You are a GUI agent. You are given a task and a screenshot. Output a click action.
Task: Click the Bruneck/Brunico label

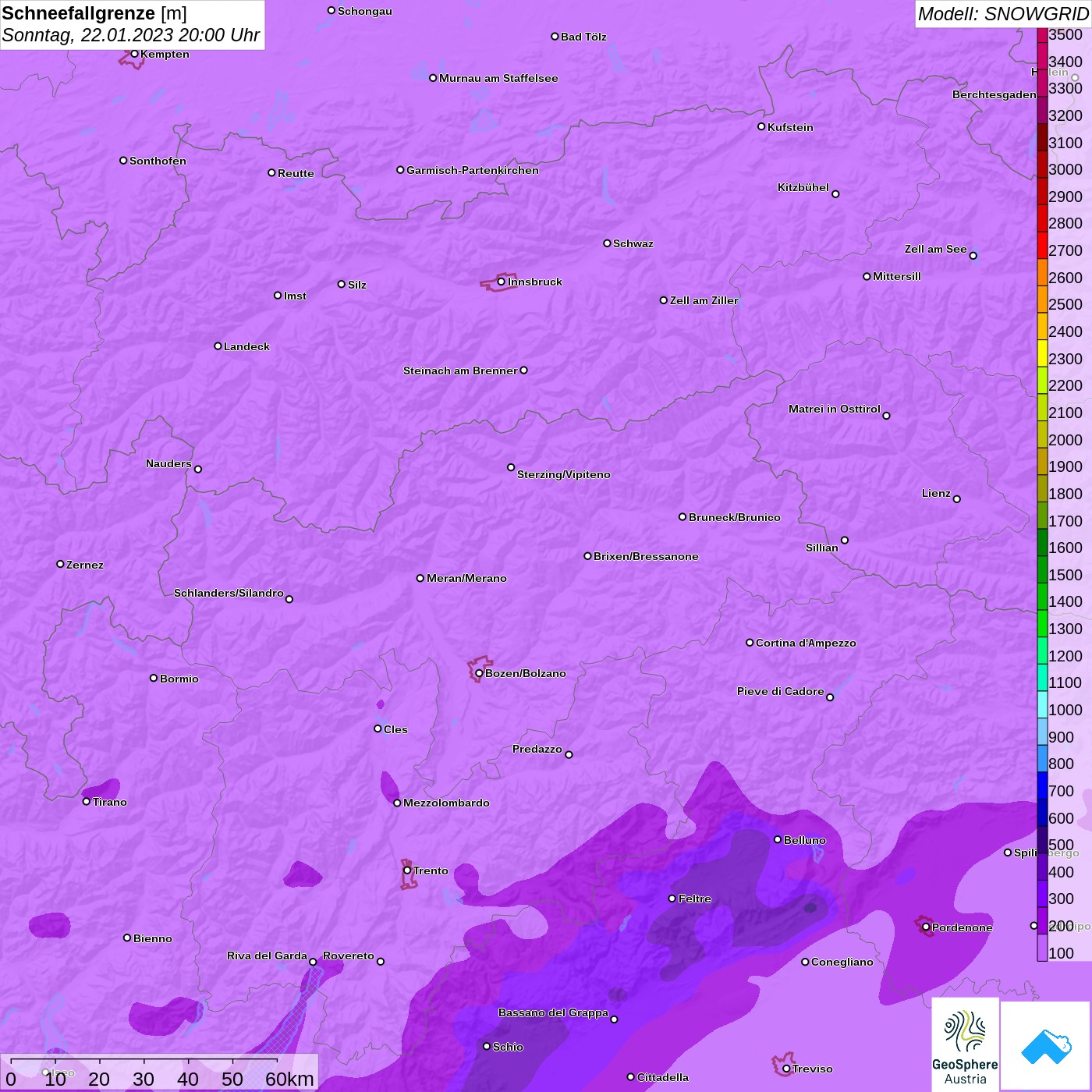click(x=735, y=517)
